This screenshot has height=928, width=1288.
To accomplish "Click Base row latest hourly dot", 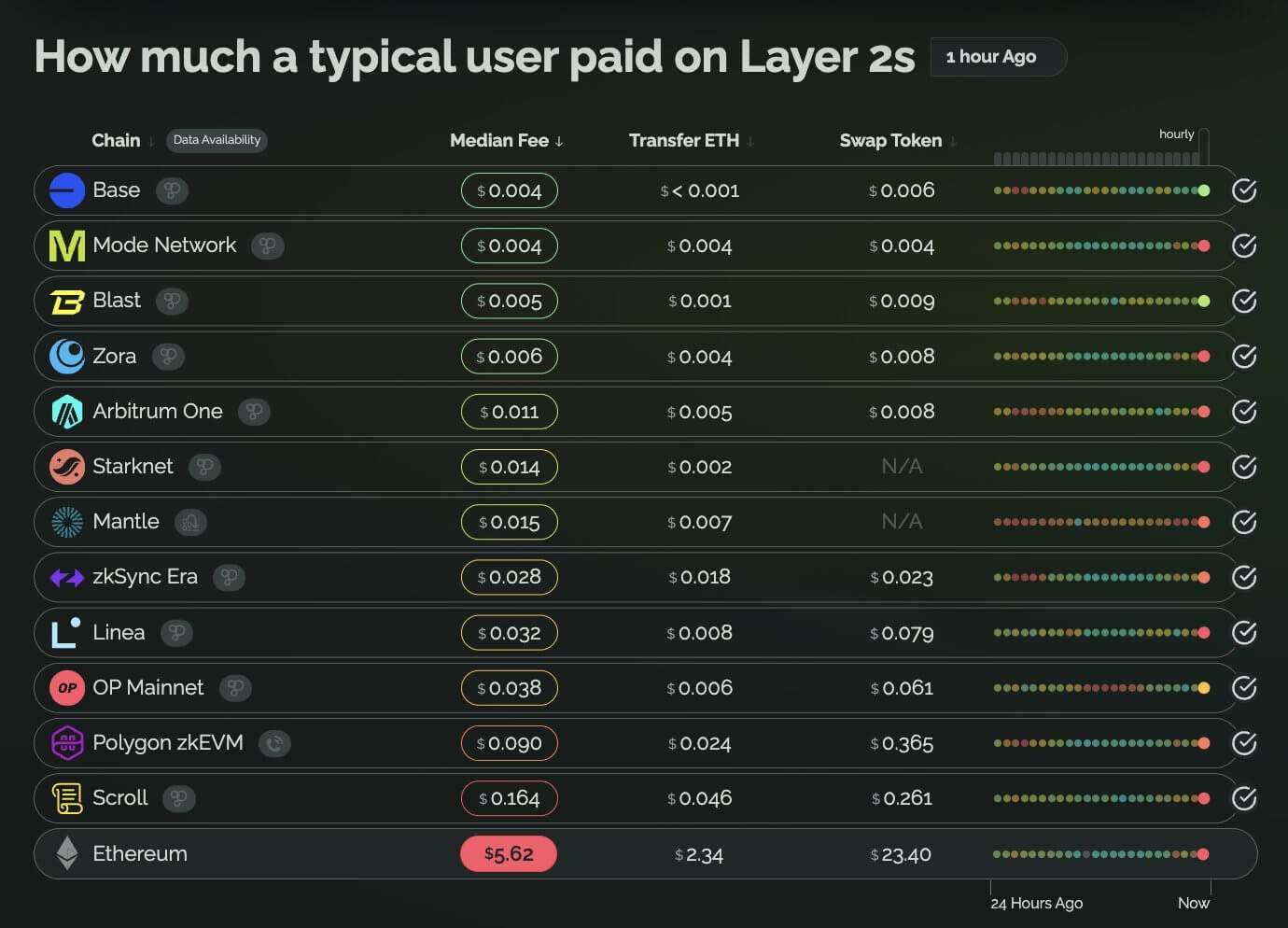I will [x=1204, y=190].
